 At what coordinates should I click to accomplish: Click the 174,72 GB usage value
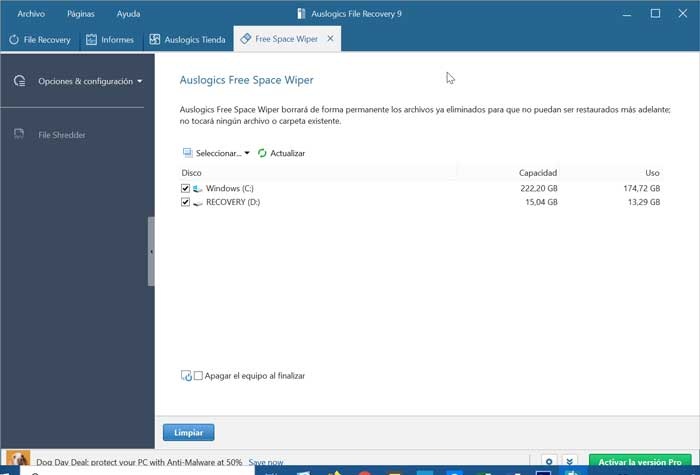642,188
